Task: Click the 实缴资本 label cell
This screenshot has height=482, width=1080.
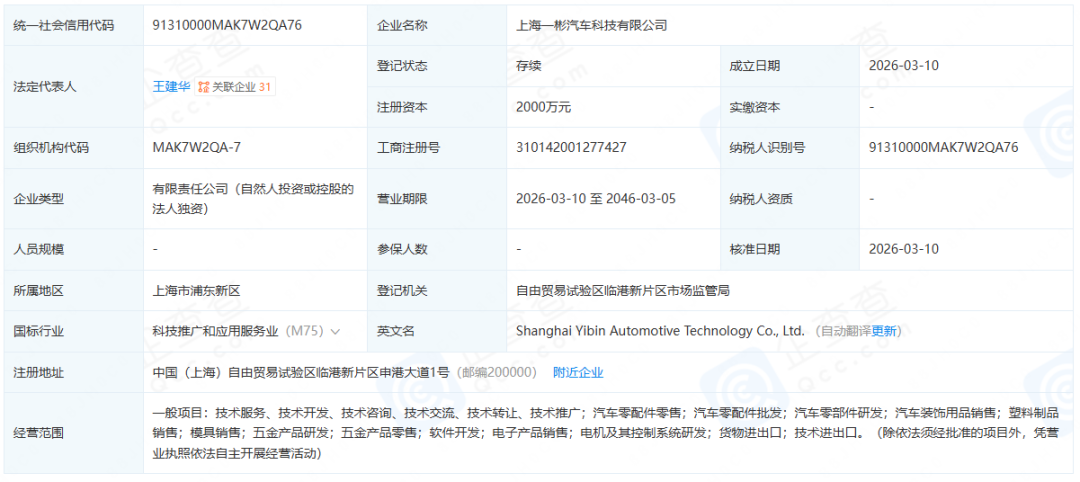Action: pos(790,107)
